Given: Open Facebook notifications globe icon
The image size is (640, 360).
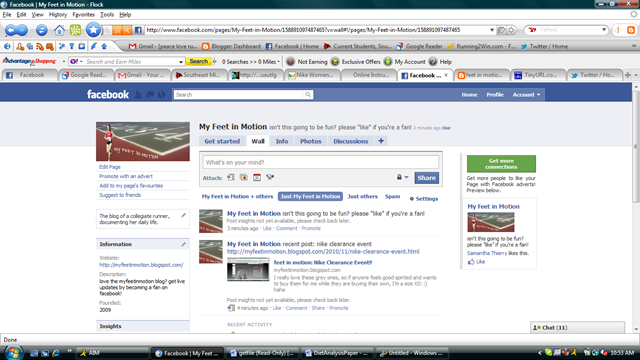Looking at the screenshot, I should click(162, 95).
